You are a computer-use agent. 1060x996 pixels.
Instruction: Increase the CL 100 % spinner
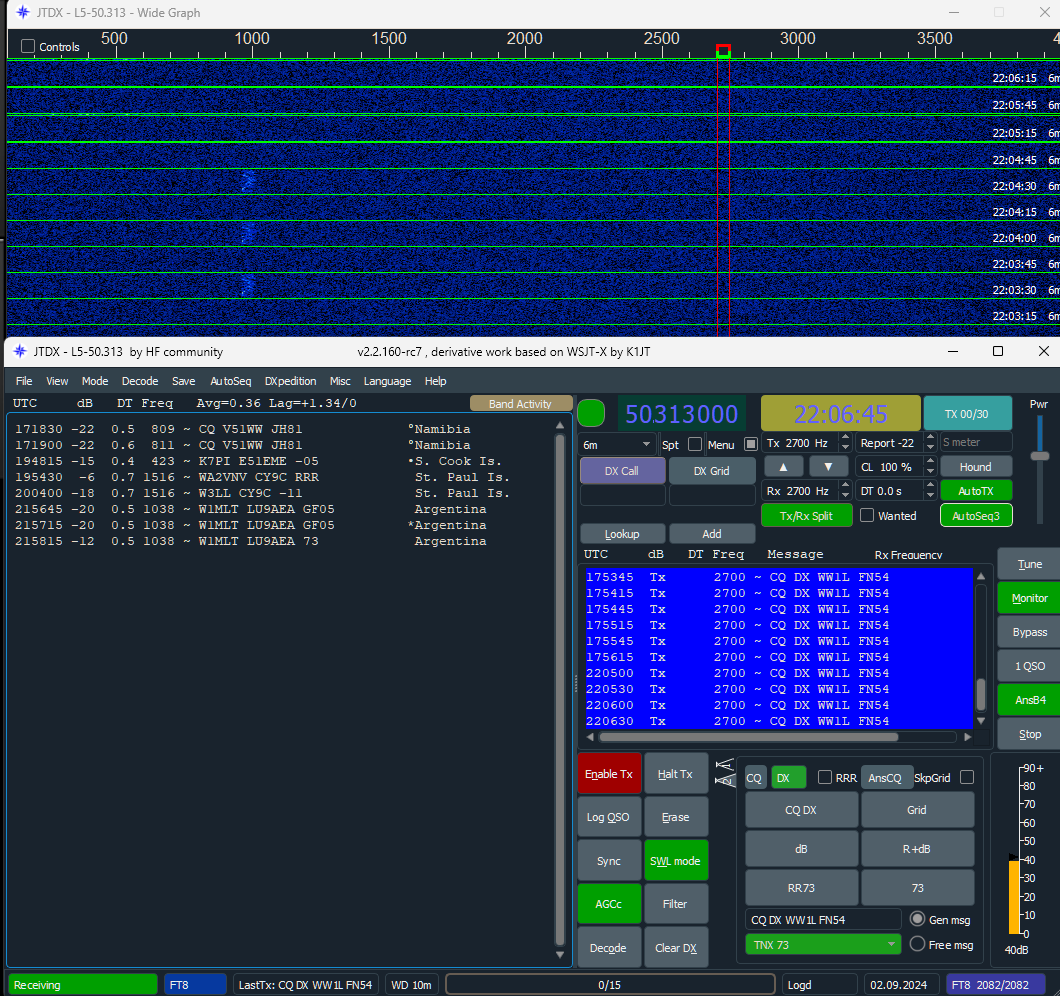click(930, 462)
